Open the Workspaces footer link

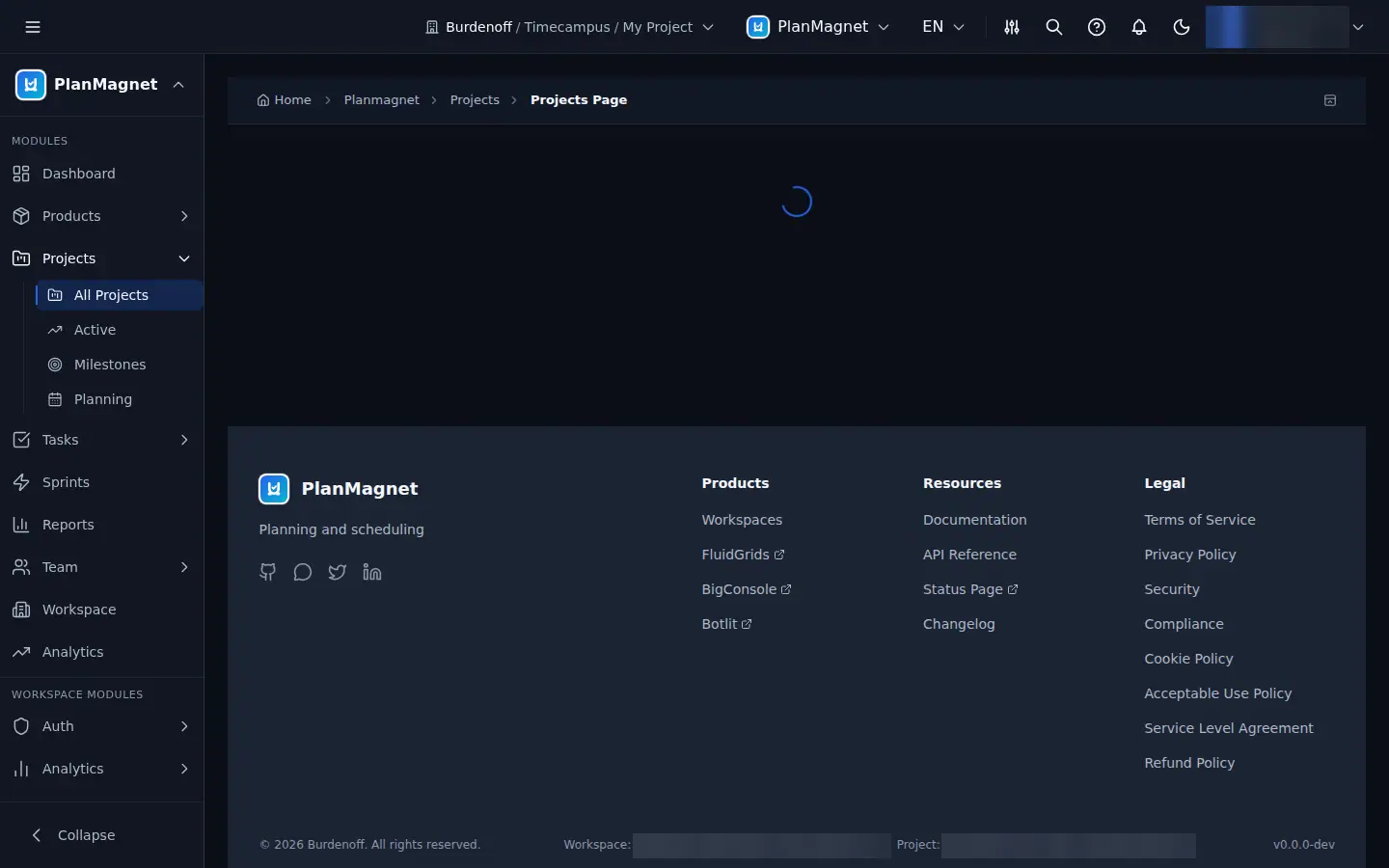point(742,520)
